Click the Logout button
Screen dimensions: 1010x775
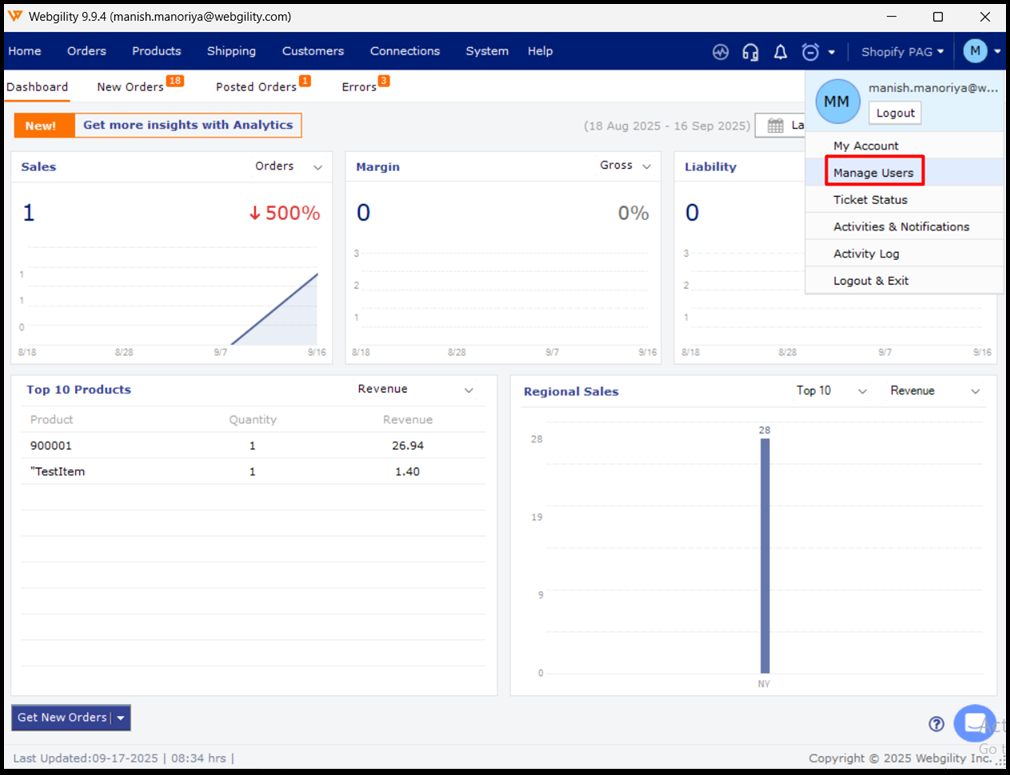[x=895, y=113]
